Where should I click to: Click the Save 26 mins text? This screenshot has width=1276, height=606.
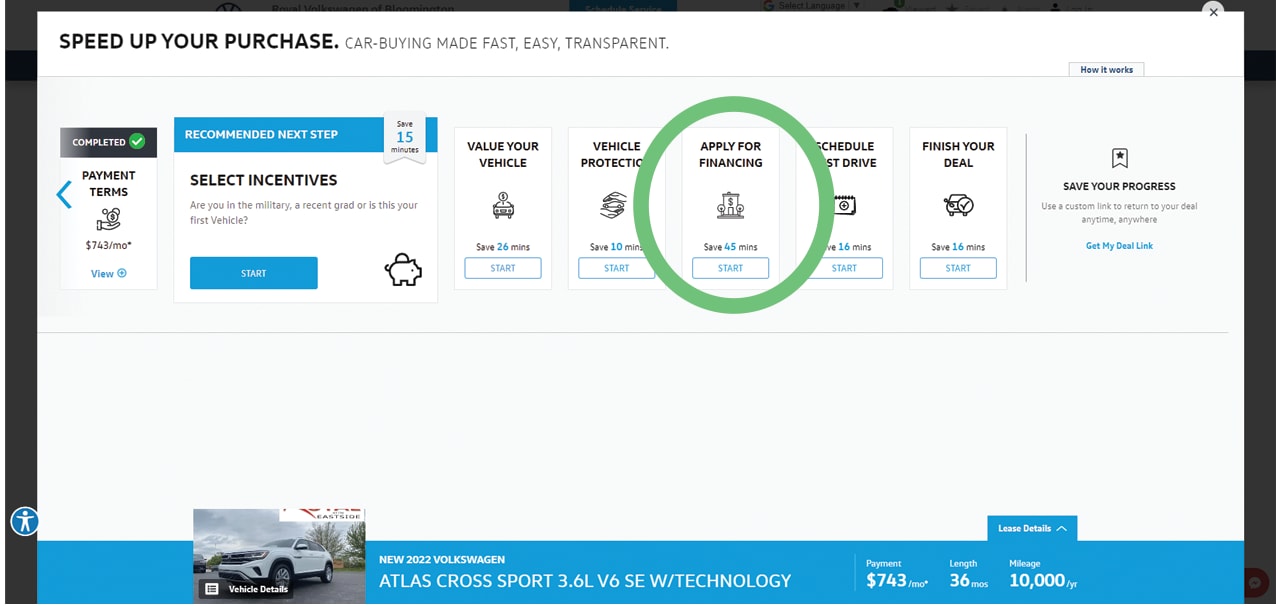point(503,247)
